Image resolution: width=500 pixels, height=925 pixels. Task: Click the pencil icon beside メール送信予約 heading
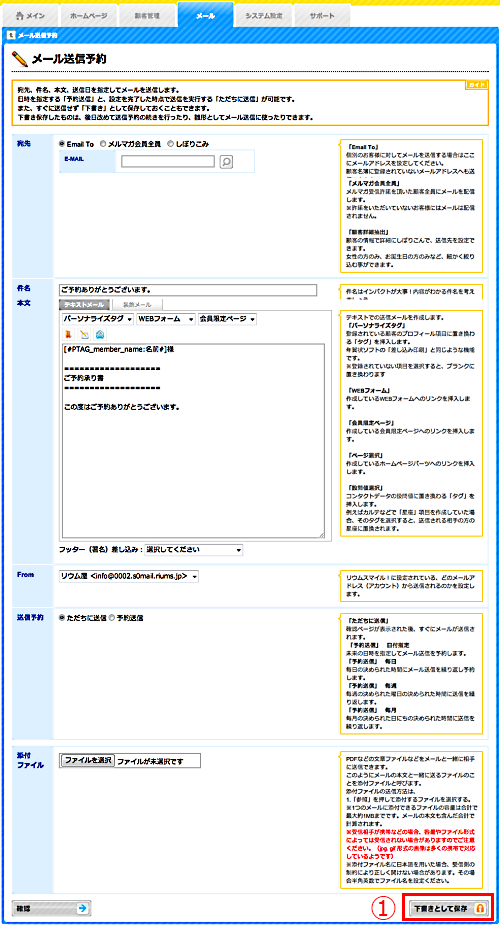(x=19, y=59)
